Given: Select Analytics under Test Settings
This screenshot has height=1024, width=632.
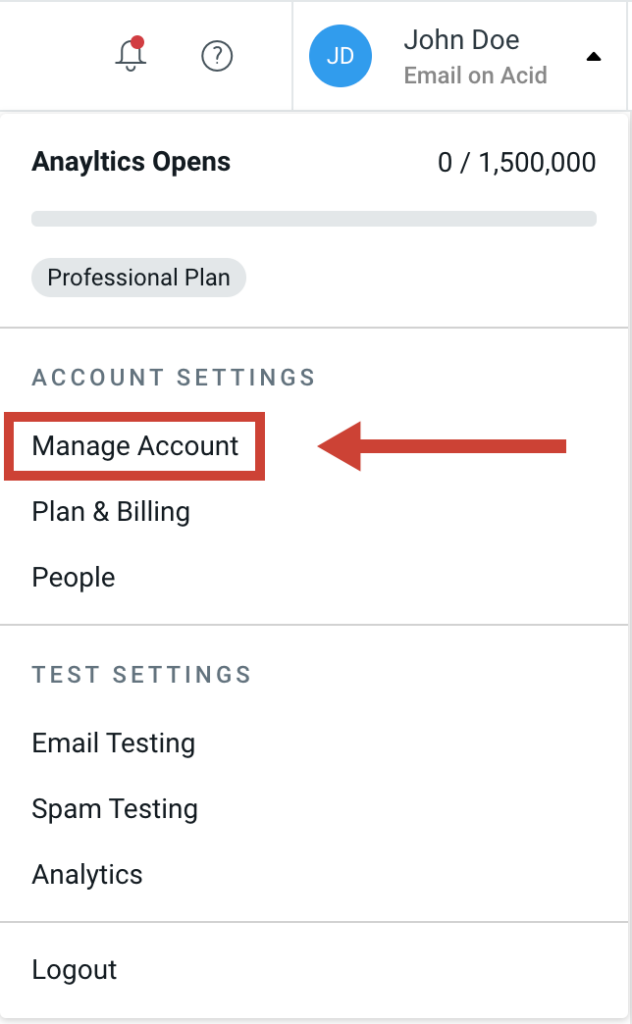Looking at the screenshot, I should tap(87, 874).
